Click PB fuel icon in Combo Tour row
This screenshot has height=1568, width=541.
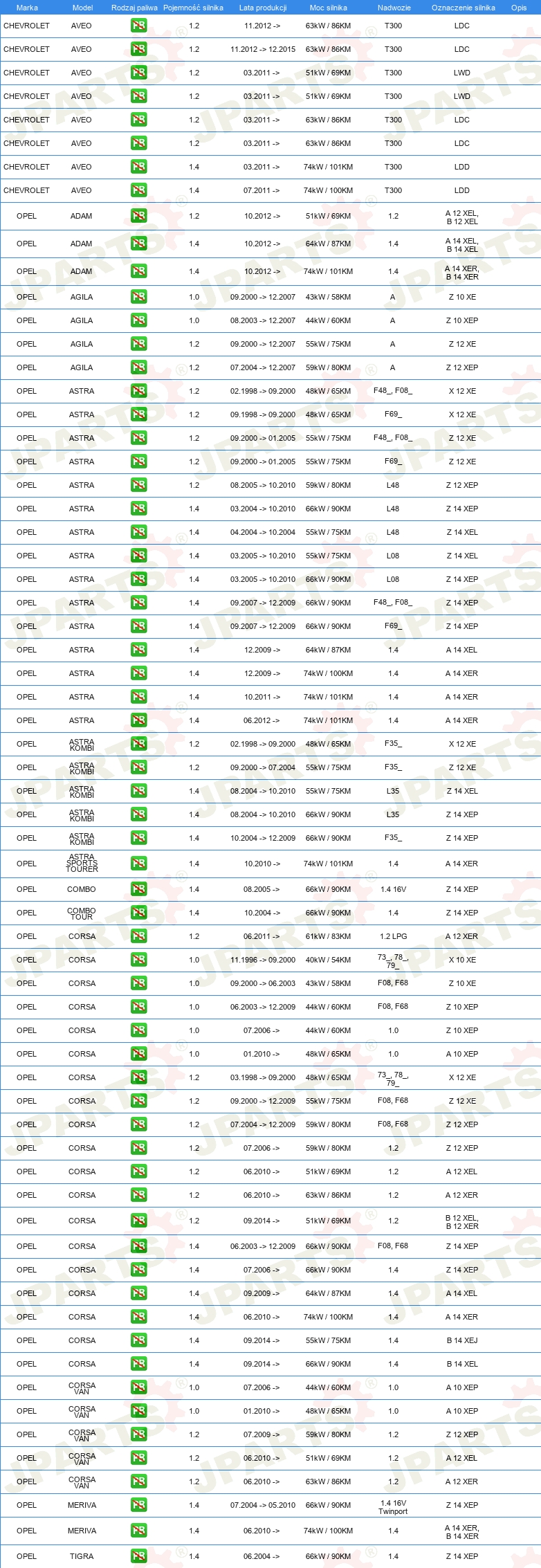click(138, 913)
